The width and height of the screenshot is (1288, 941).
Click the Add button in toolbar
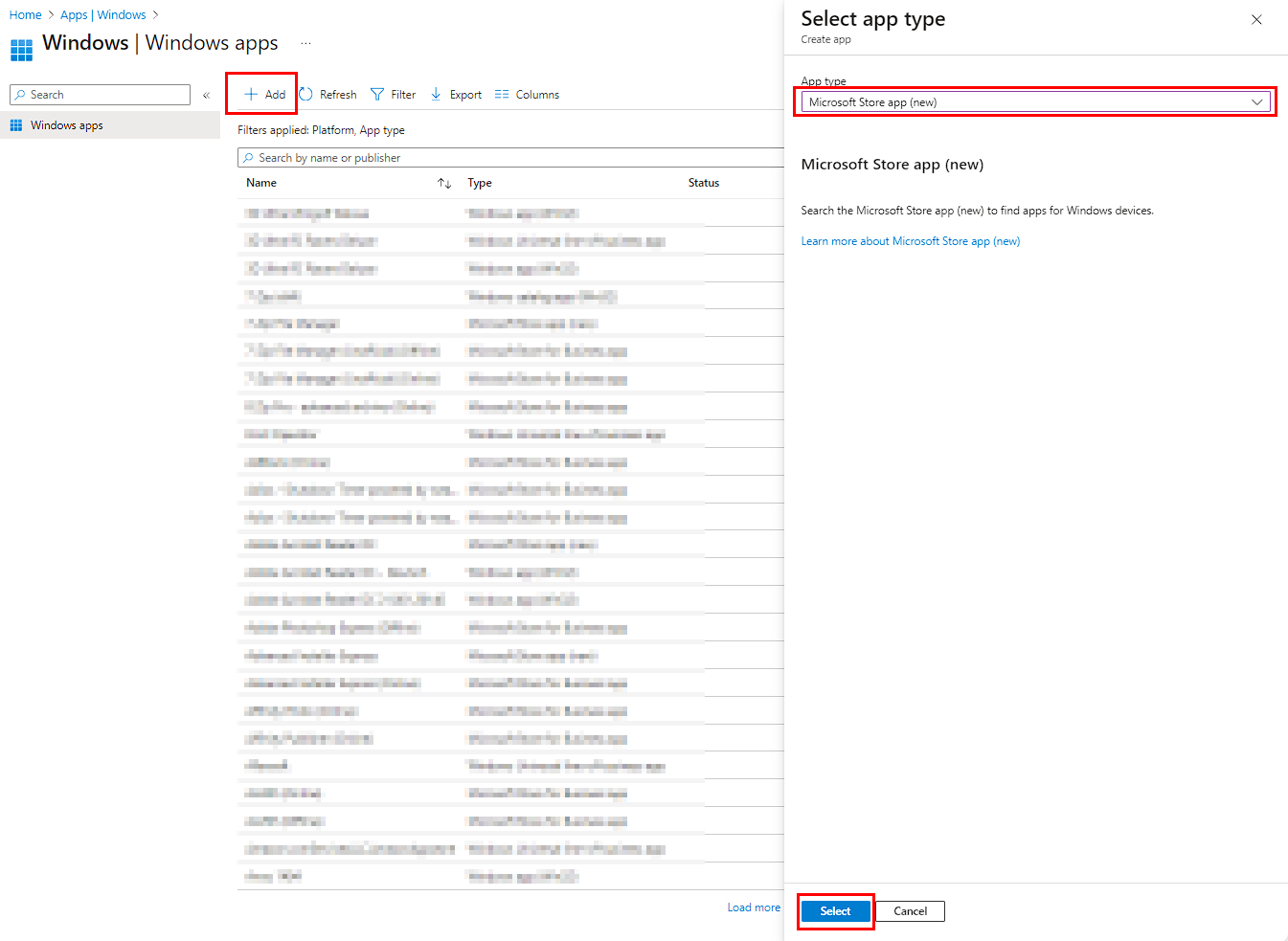click(264, 95)
